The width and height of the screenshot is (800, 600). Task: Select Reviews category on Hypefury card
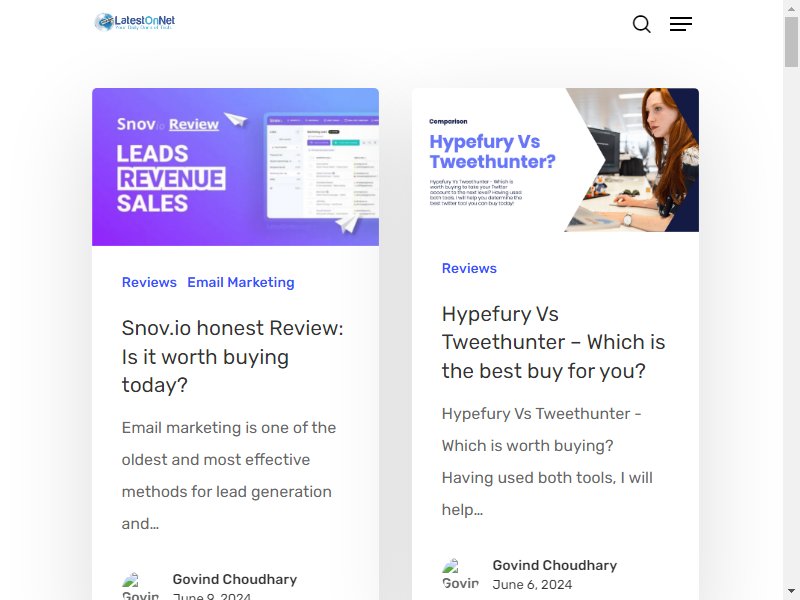pos(469,268)
